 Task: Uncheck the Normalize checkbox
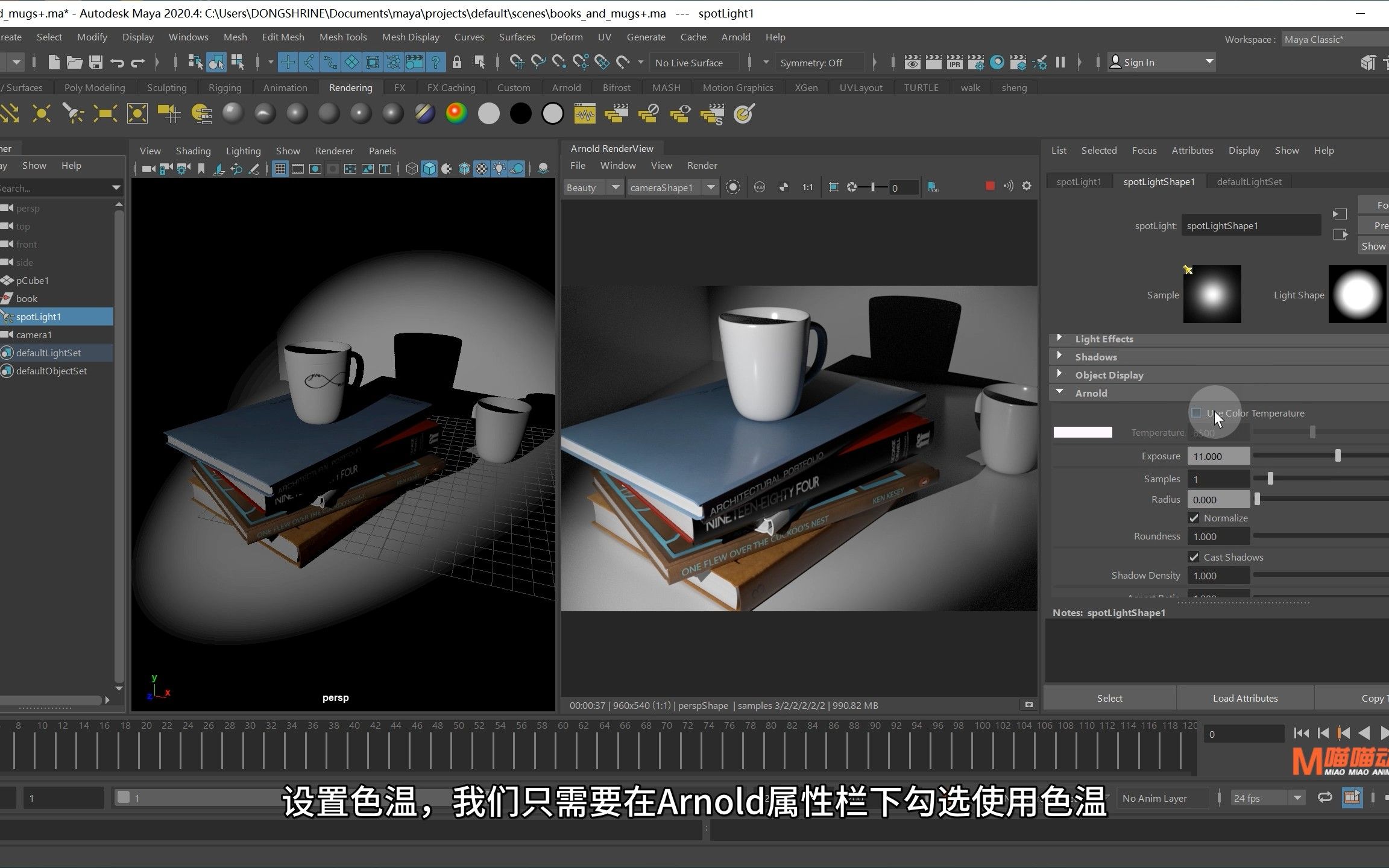click(1194, 518)
